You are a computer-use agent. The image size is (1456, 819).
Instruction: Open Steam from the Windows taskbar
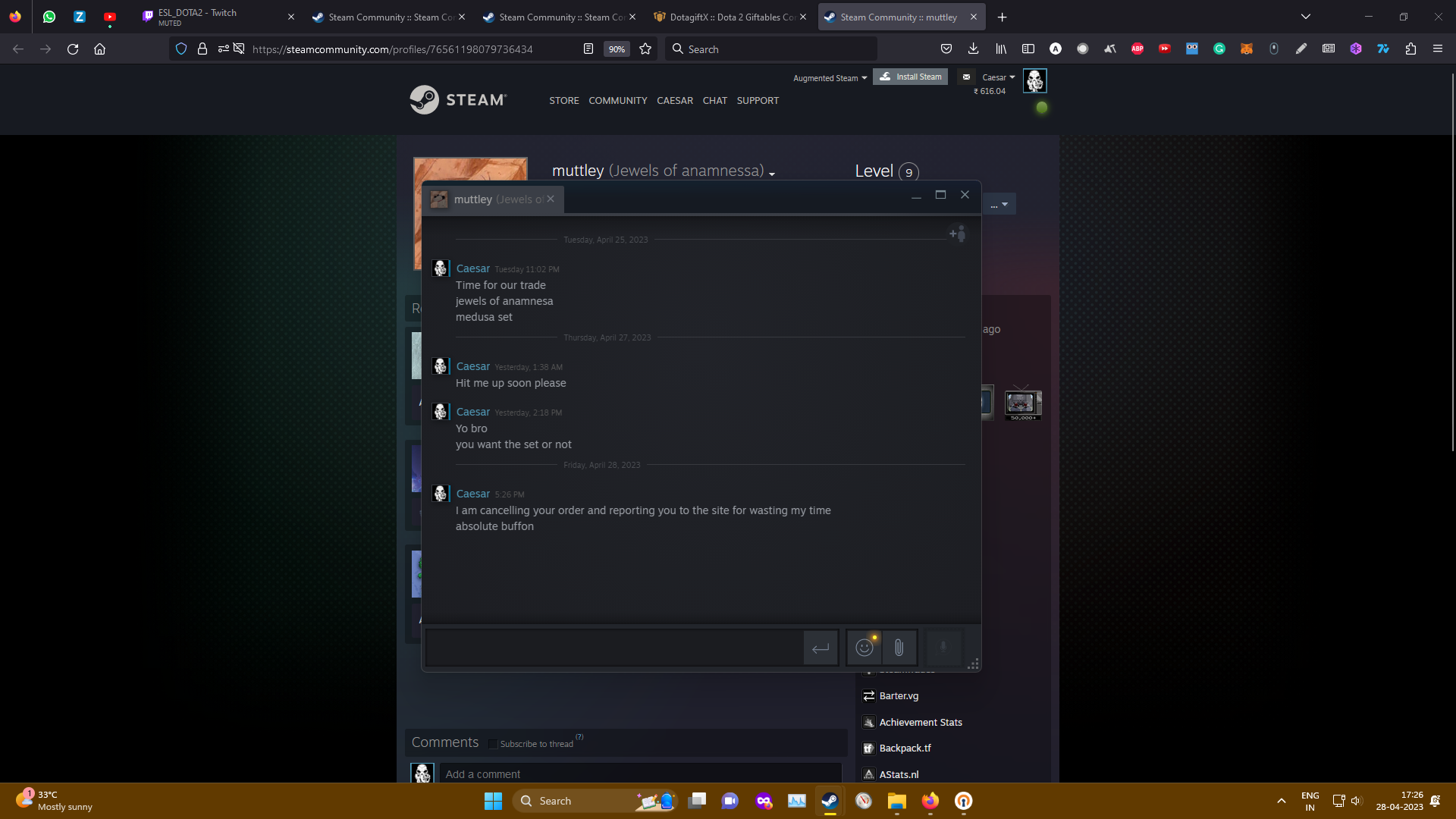pyautogui.click(x=830, y=801)
